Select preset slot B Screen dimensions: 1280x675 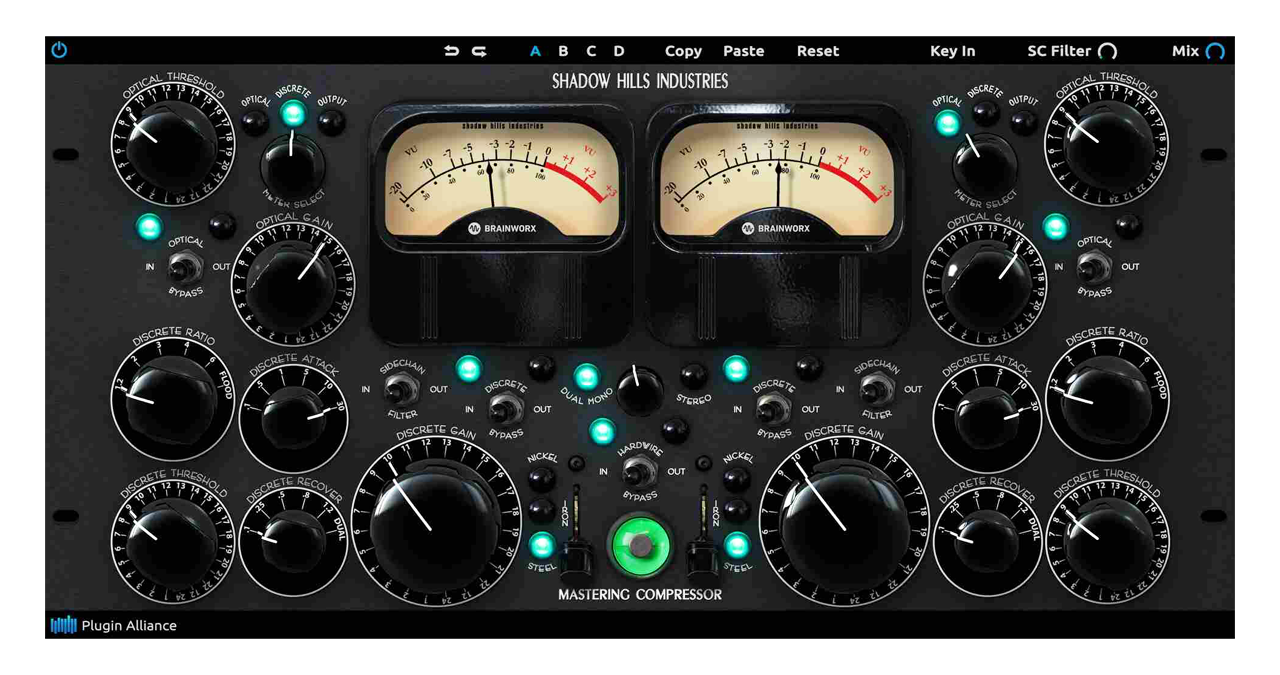[x=563, y=51]
